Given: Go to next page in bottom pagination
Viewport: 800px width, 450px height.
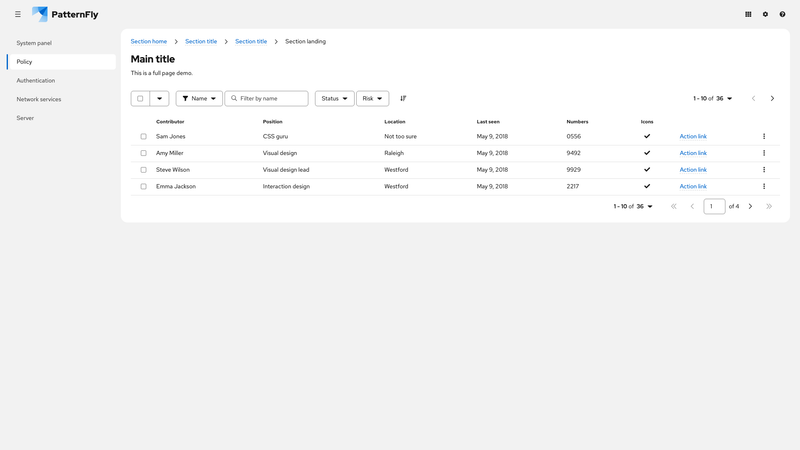Looking at the screenshot, I should point(750,206).
